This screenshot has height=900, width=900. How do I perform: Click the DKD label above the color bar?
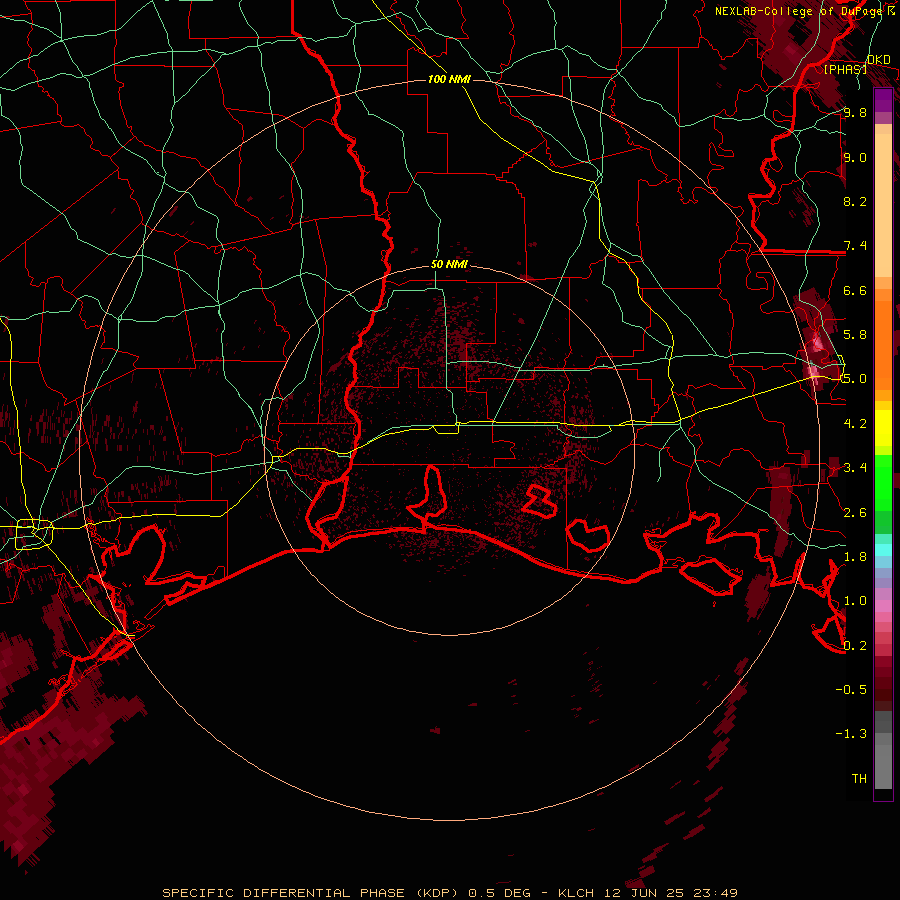click(x=879, y=60)
